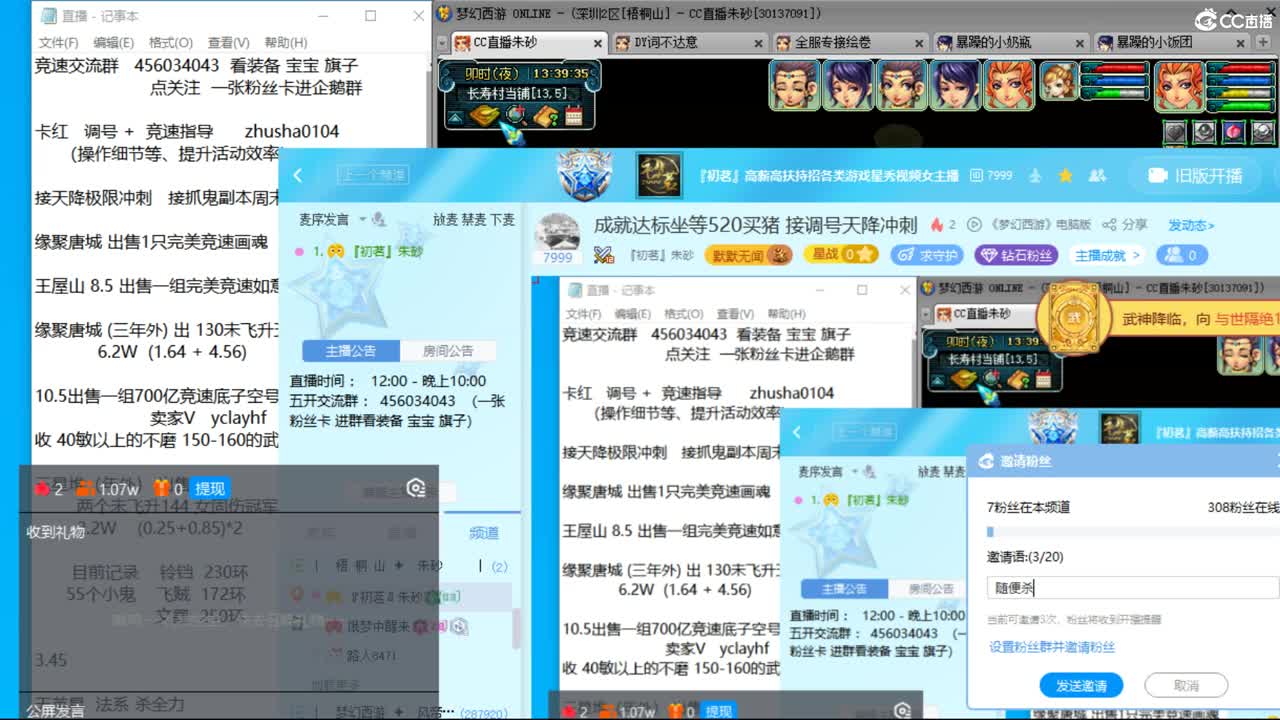Open the 发动态 link
The image size is (1280, 720).
[1191, 225]
